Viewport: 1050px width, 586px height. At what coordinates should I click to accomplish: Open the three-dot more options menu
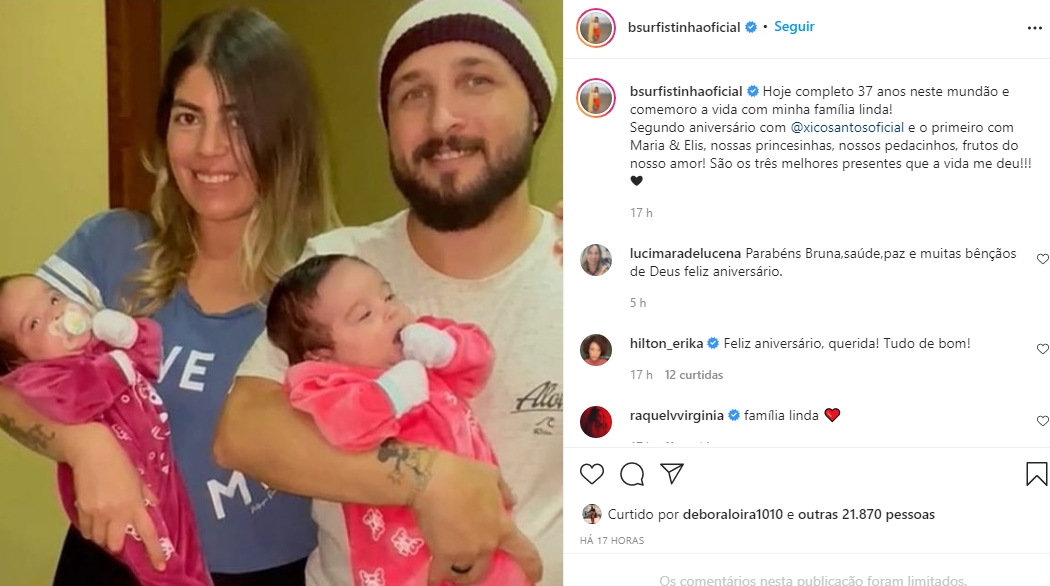coord(1035,28)
